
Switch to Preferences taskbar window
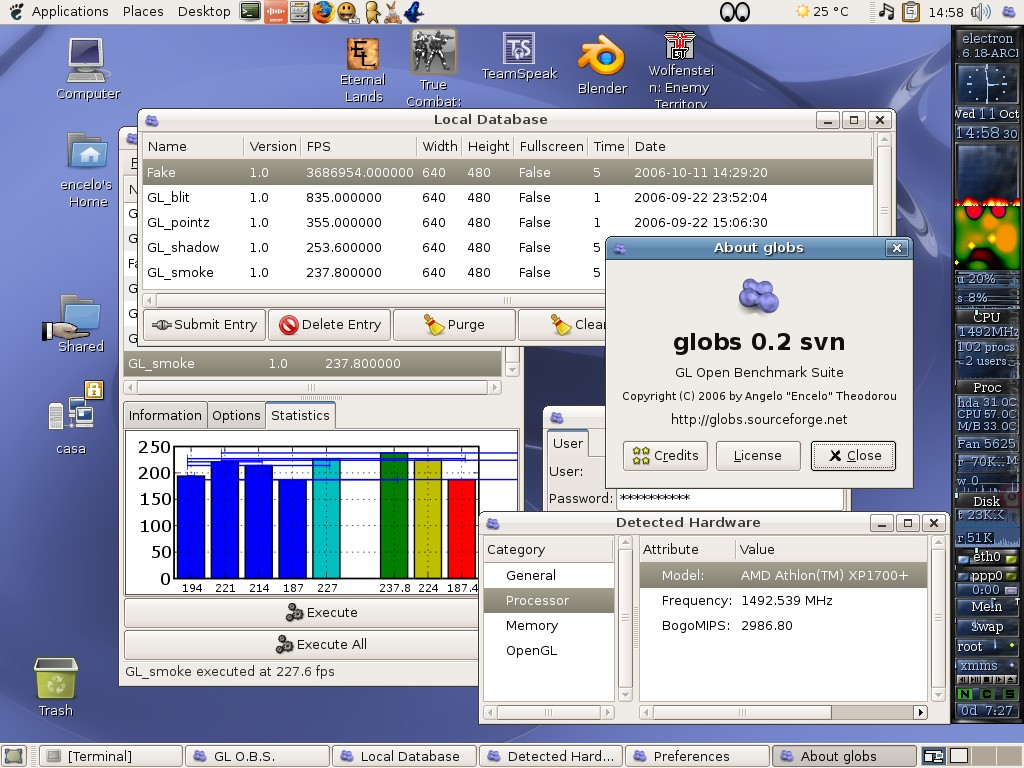697,756
